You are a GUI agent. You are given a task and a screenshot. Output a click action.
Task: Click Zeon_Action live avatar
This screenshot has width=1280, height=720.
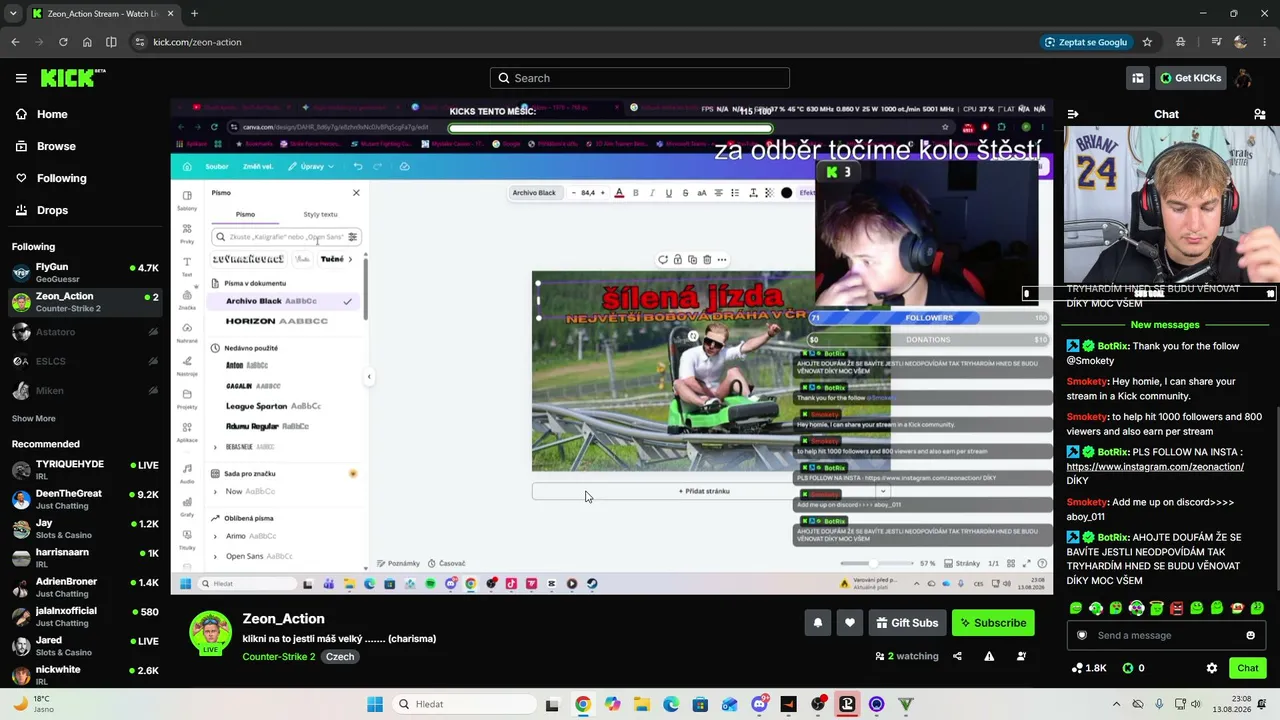[211, 632]
